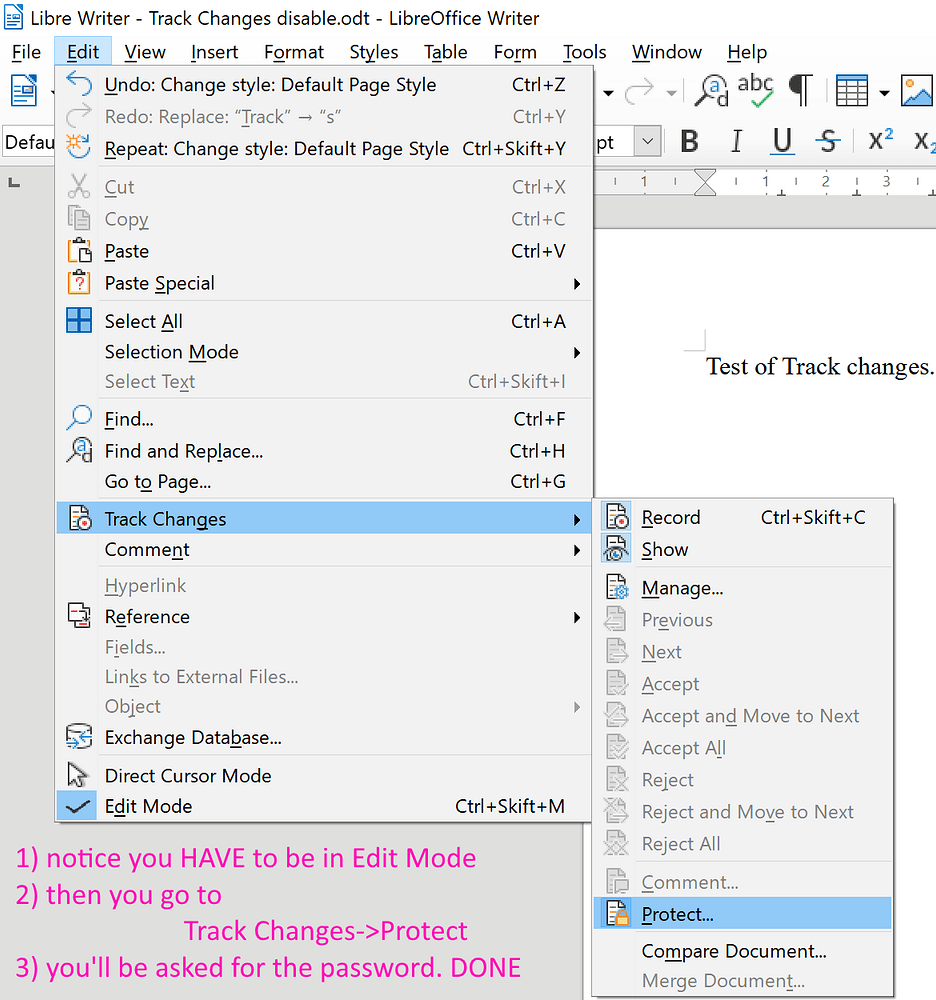The height and width of the screenshot is (1000, 936).
Task: Enable Record in Track Changes submenu
Action: pyautogui.click(x=670, y=517)
